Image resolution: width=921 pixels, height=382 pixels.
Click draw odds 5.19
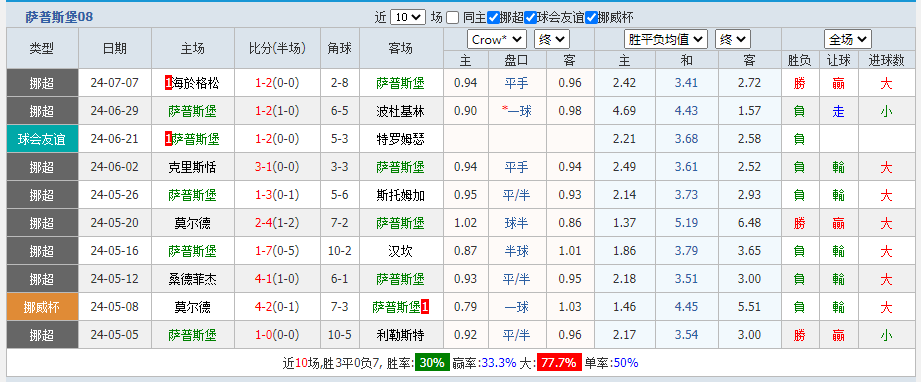(x=686, y=223)
